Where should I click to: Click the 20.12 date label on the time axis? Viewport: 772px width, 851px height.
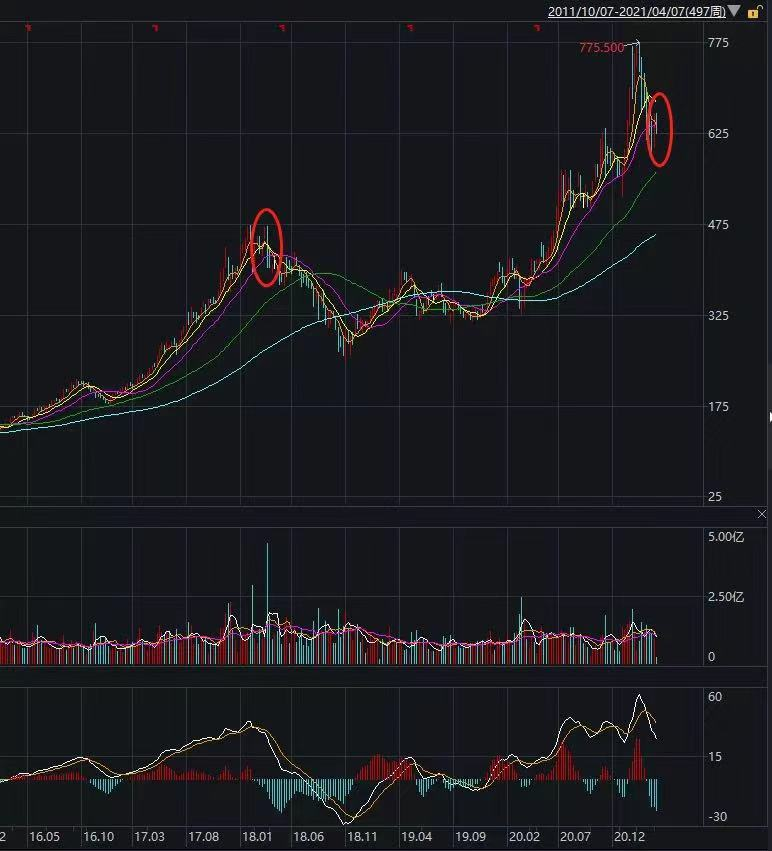coord(629,836)
